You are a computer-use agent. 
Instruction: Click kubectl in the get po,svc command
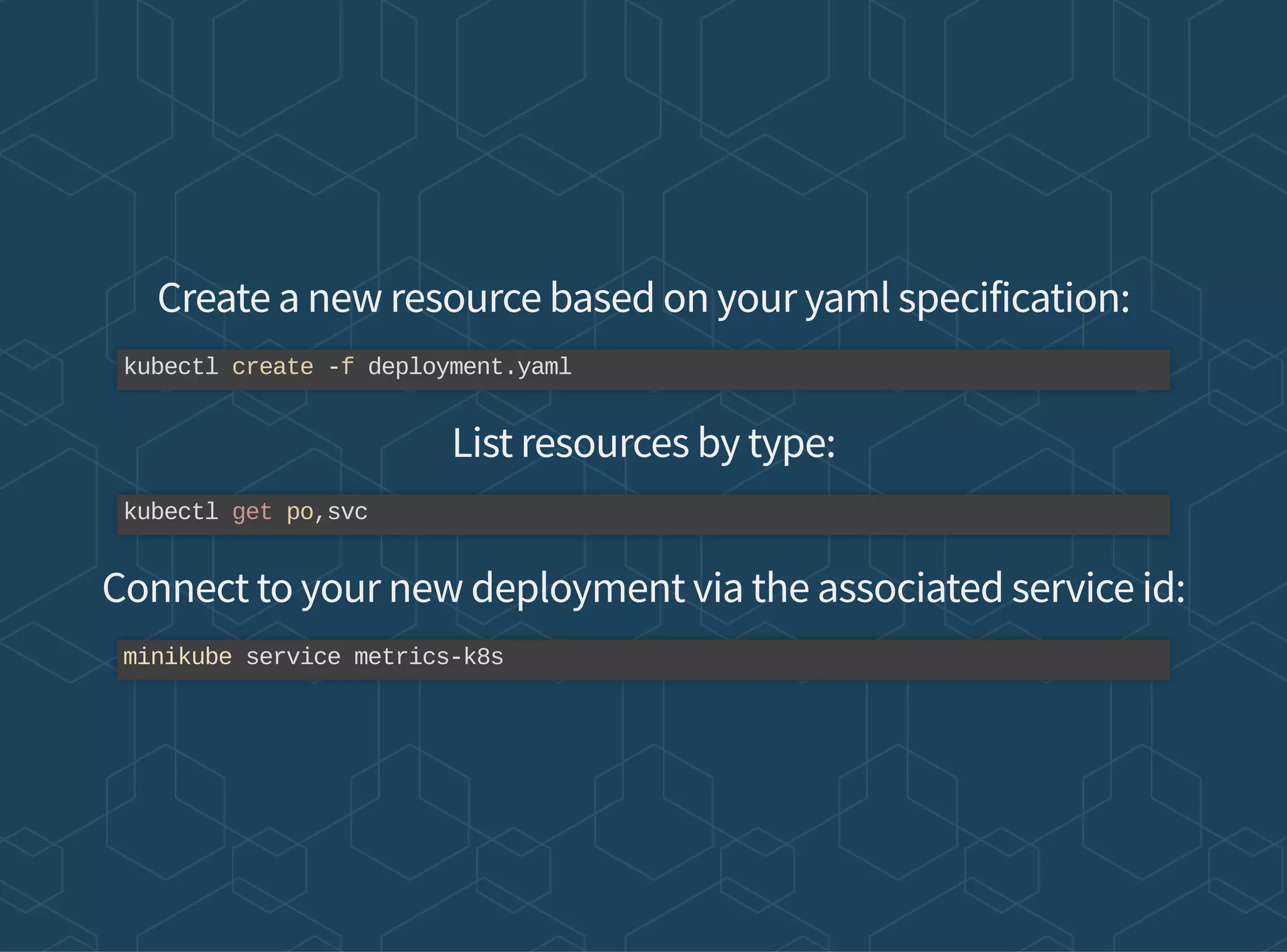pyautogui.click(x=171, y=512)
